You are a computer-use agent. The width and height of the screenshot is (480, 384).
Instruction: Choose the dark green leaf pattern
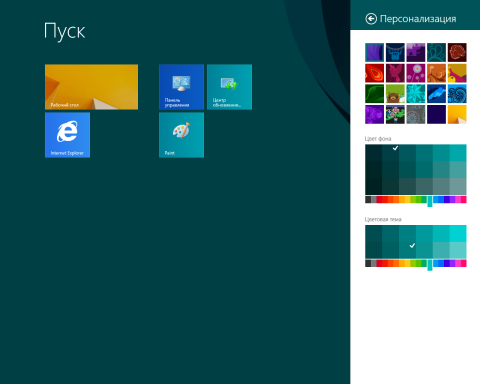point(374,94)
